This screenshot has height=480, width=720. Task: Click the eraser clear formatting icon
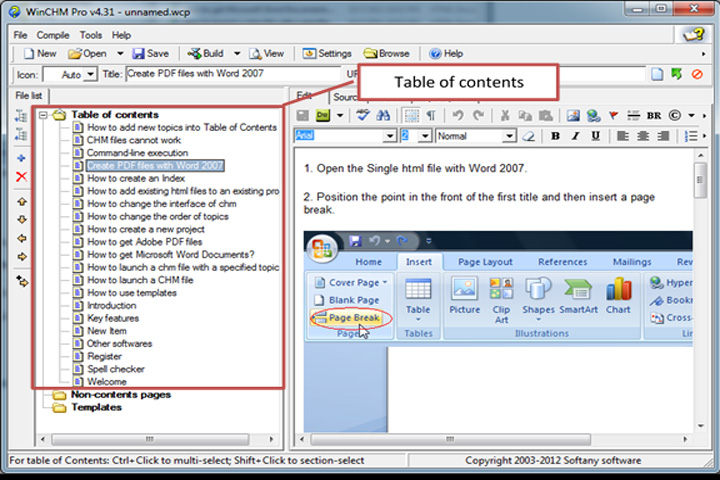coord(529,136)
